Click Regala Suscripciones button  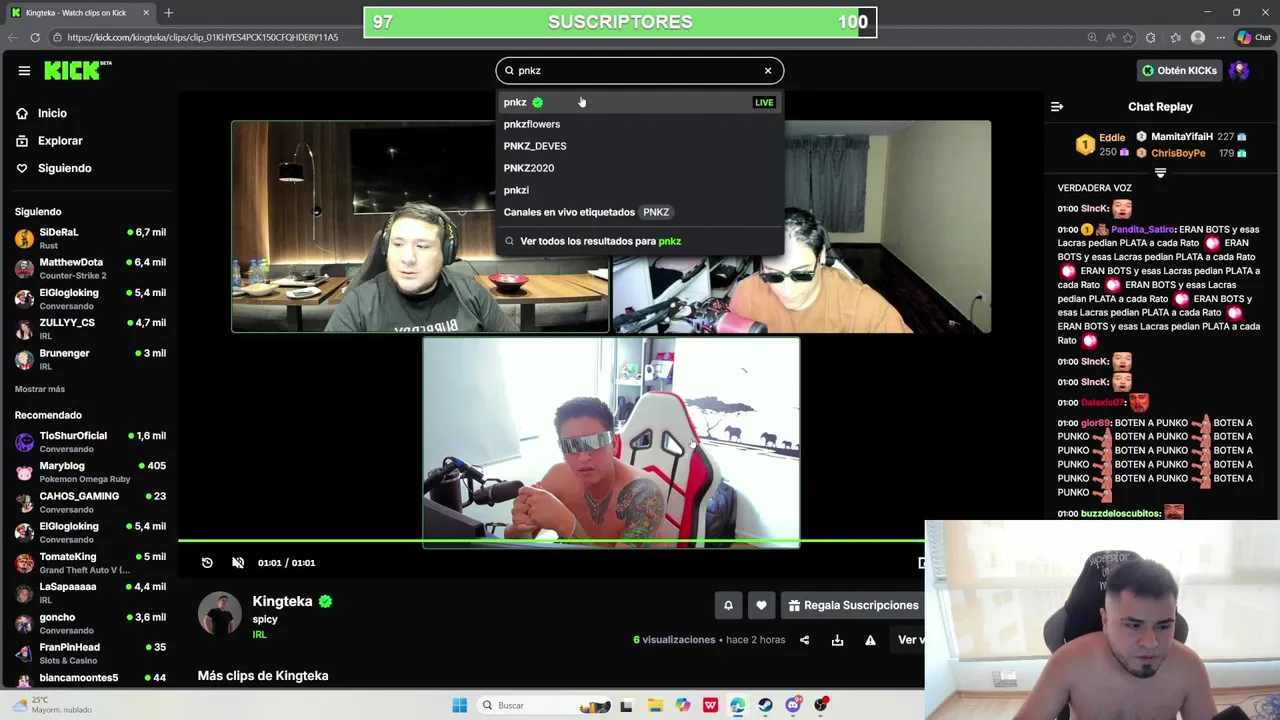(x=853, y=605)
